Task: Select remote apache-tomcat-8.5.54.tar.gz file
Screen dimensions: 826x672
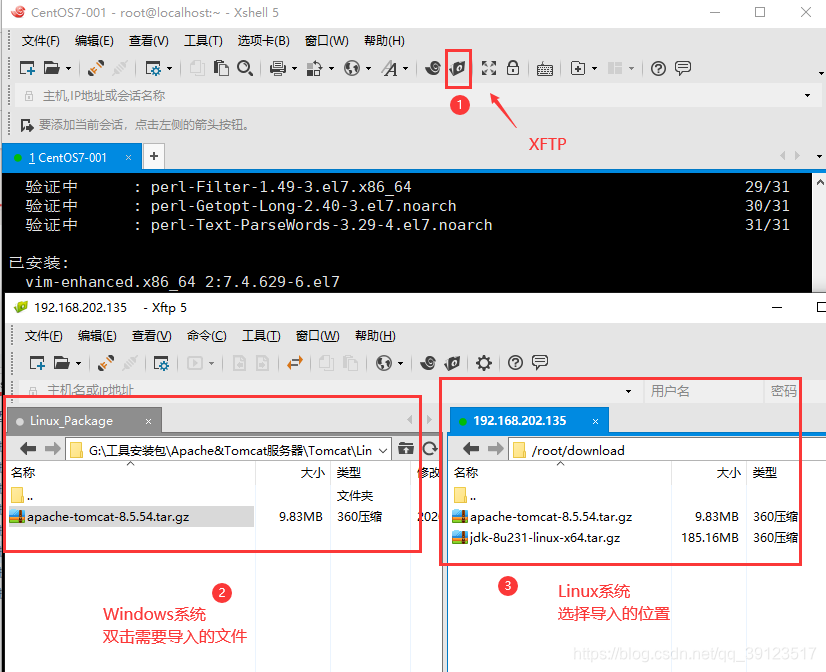Action: tap(551, 517)
